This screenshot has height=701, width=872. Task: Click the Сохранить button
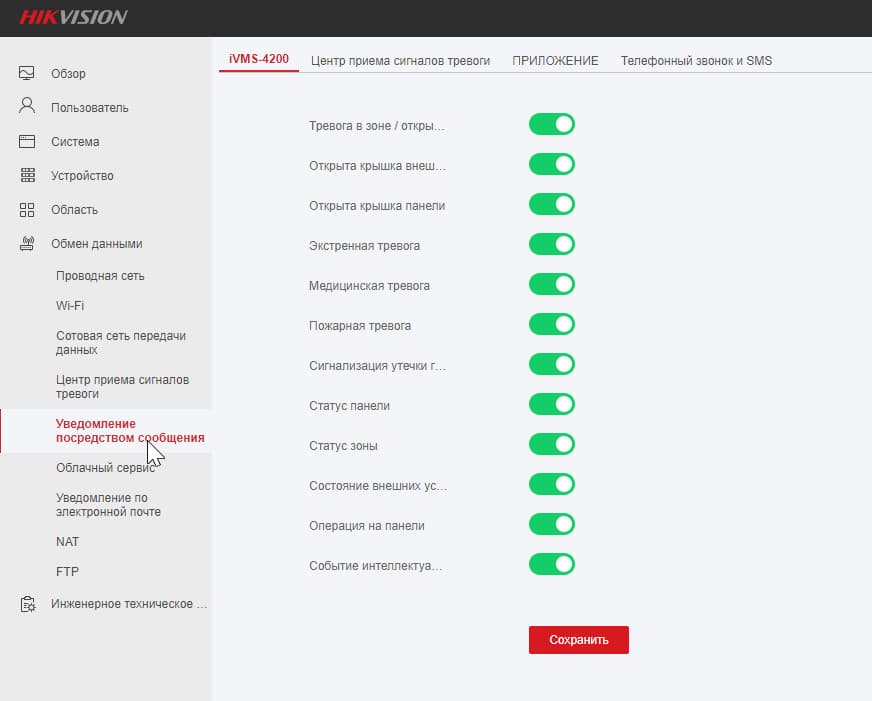[x=578, y=640]
